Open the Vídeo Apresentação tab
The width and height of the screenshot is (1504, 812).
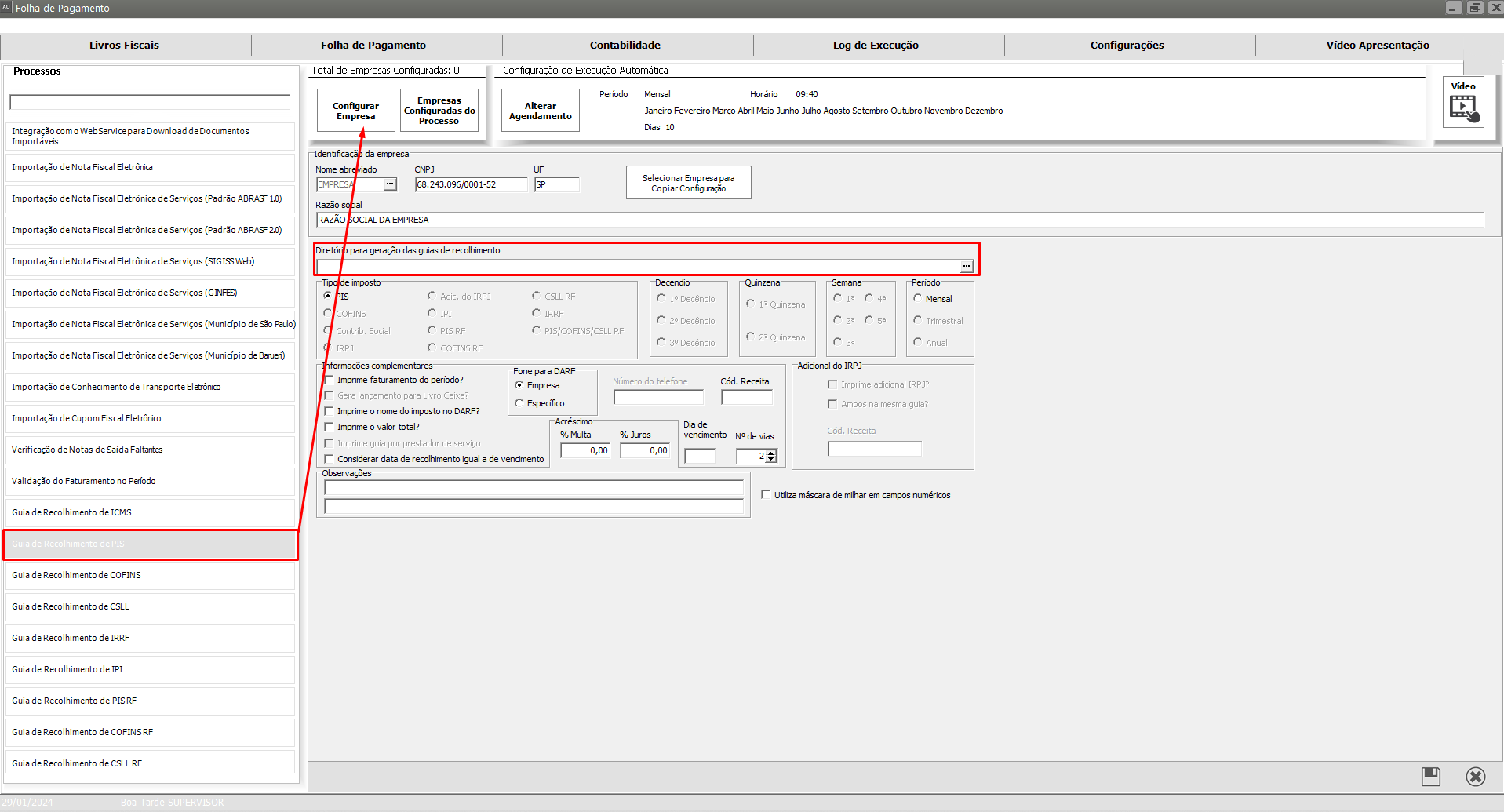click(x=1378, y=46)
